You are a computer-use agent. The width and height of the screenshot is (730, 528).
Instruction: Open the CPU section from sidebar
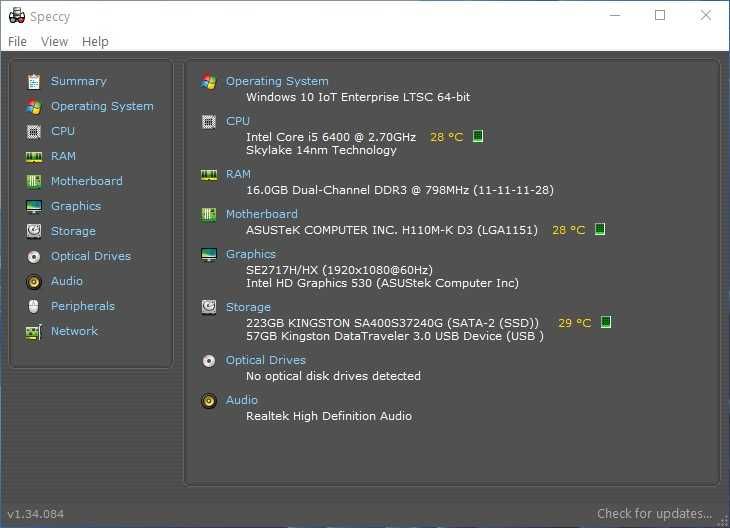pyautogui.click(x=63, y=131)
